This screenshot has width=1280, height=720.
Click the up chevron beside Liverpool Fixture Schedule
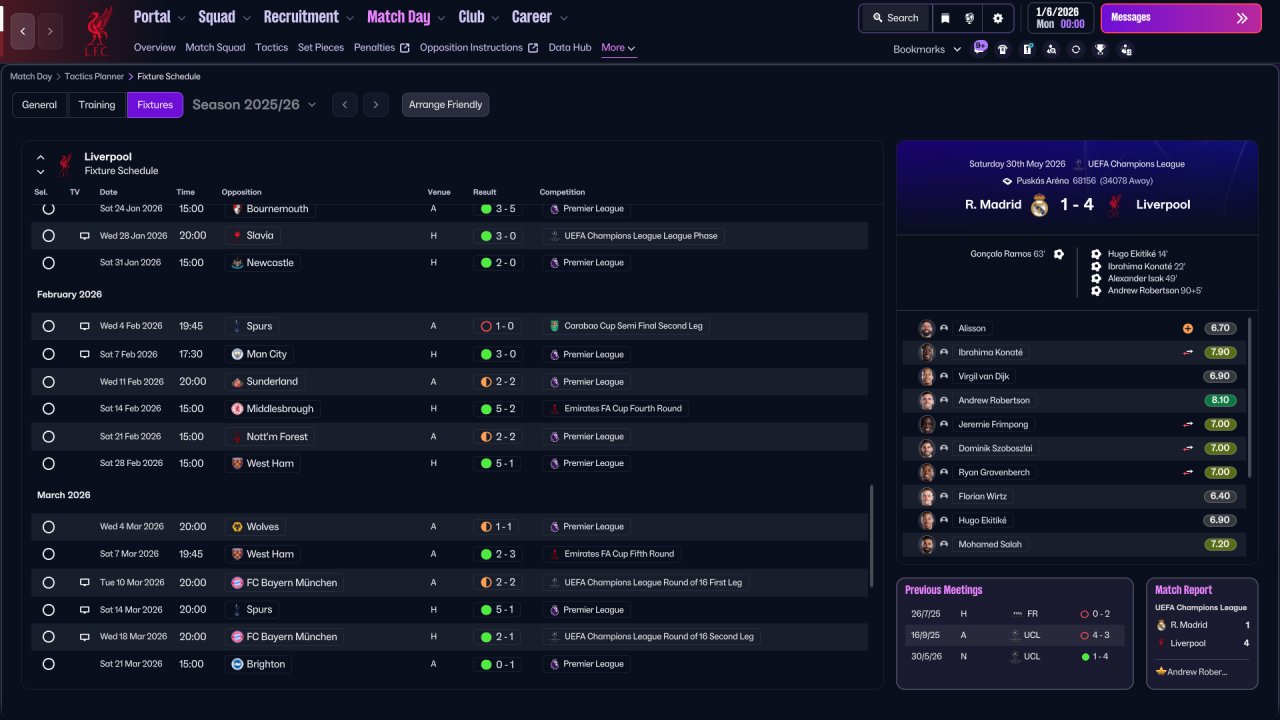point(41,157)
